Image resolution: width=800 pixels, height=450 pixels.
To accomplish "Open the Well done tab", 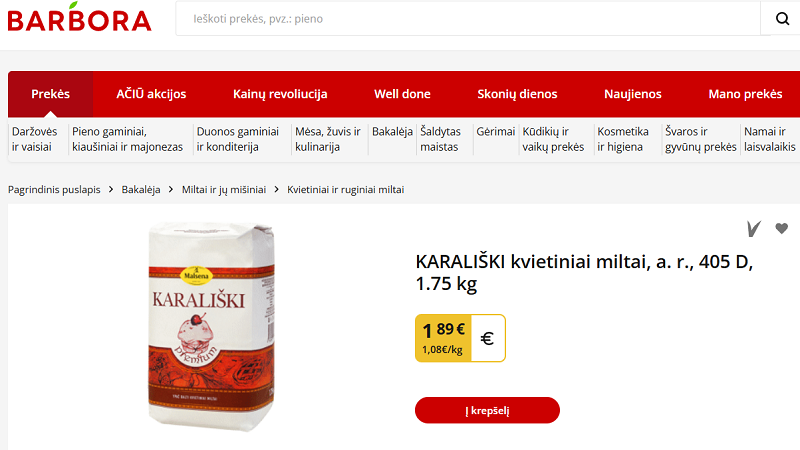I will (x=402, y=94).
